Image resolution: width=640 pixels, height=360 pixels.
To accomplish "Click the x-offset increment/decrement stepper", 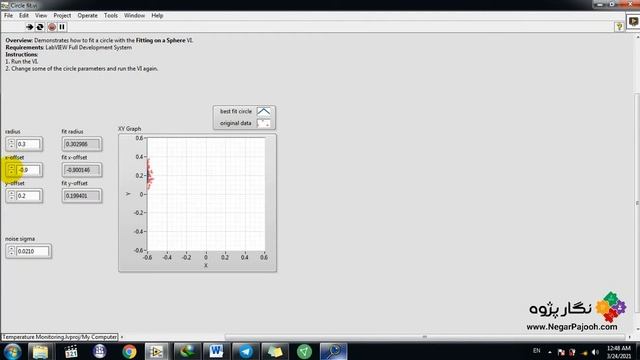I will pyautogui.click(x=11, y=170).
